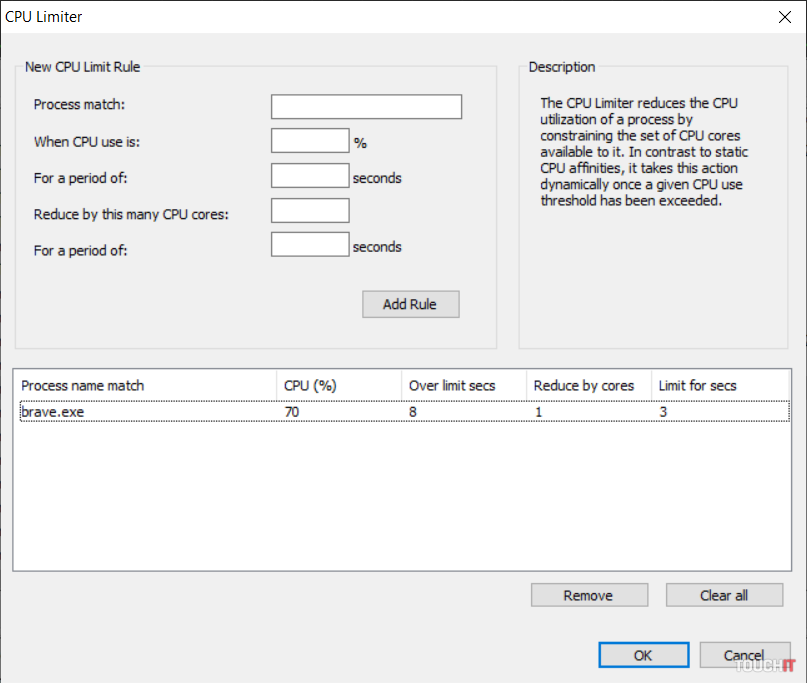The image size is (807, 683).
Task: Click the over limit value 8 in rule row
Action: point(413,411)
